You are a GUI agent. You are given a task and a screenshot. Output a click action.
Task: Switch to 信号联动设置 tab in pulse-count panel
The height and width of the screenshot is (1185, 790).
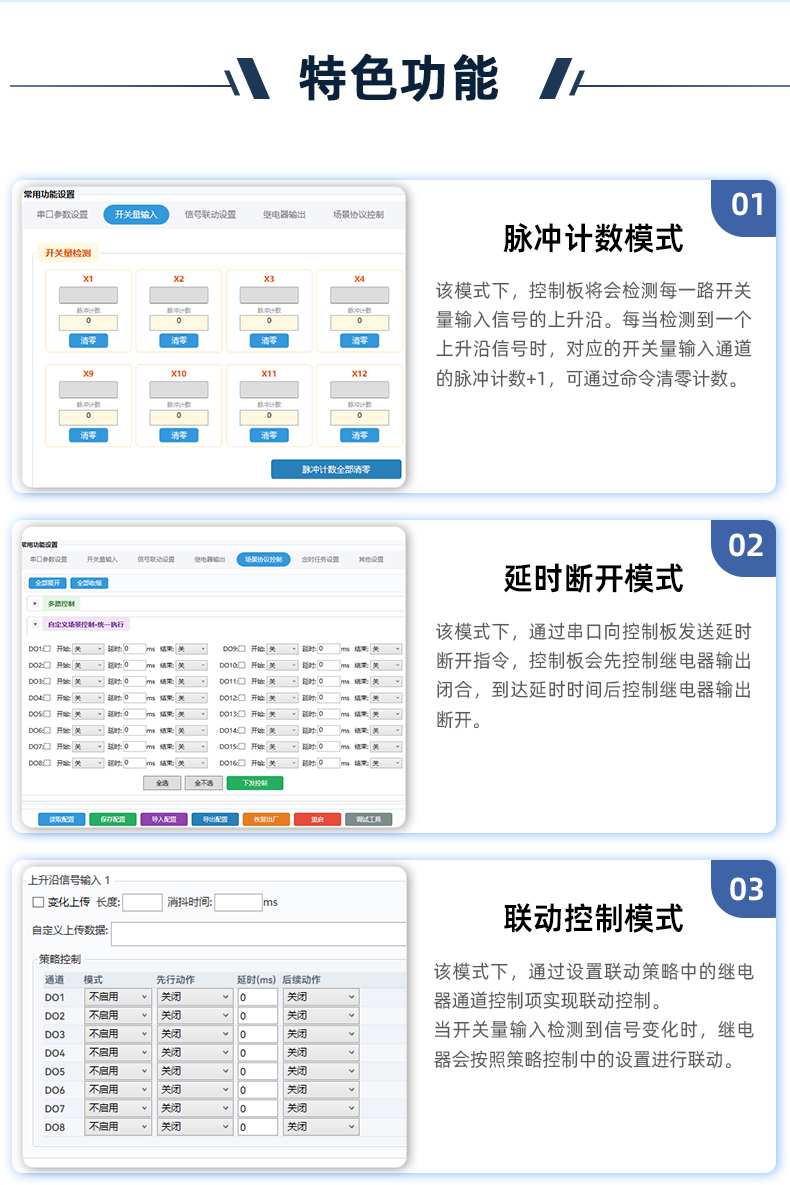(210, 215)
